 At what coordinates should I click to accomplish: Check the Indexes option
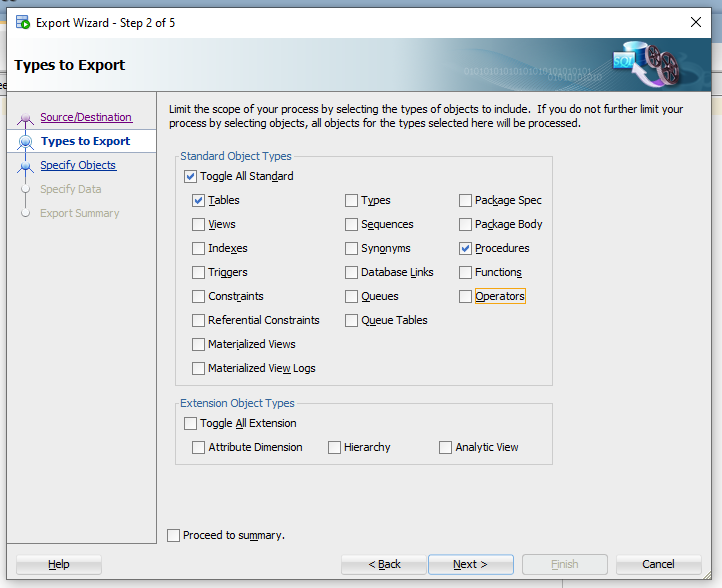198,248
